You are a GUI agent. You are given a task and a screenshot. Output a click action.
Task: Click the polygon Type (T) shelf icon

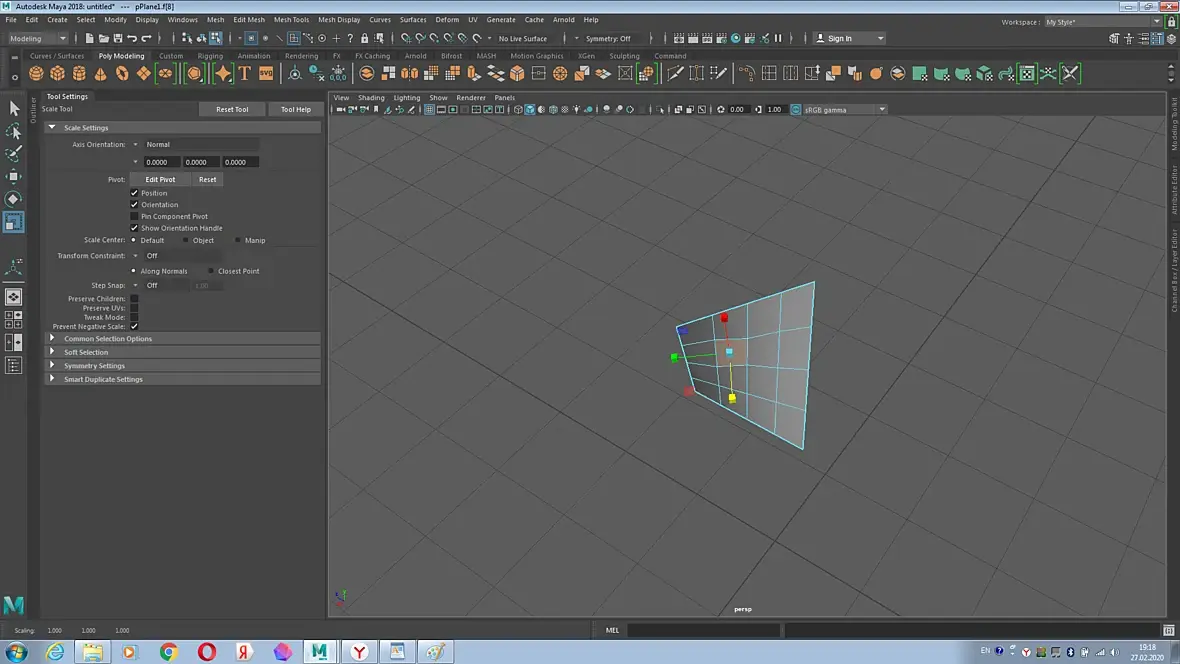[244, 74]
